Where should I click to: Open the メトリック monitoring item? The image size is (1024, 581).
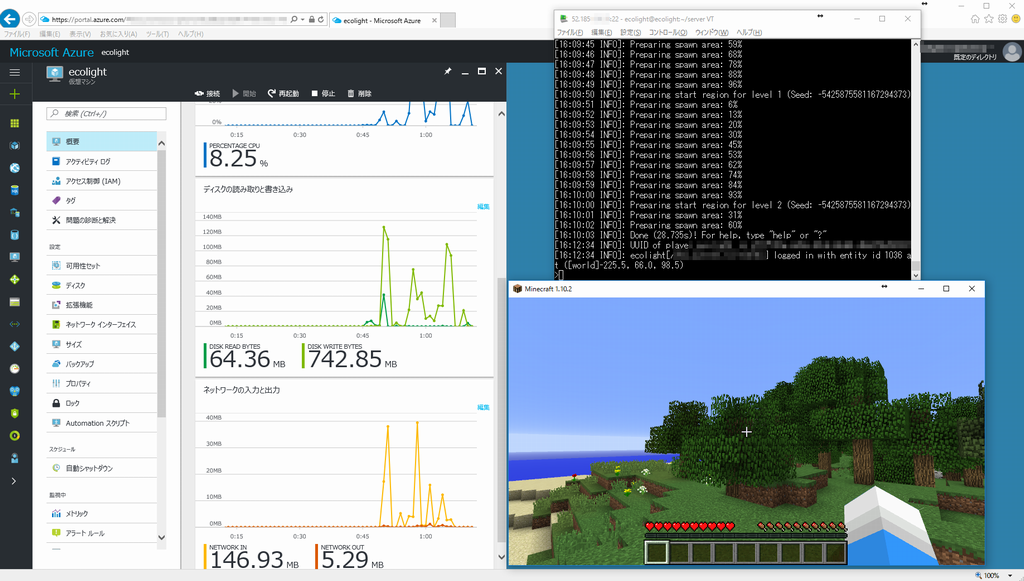(102, 514)
